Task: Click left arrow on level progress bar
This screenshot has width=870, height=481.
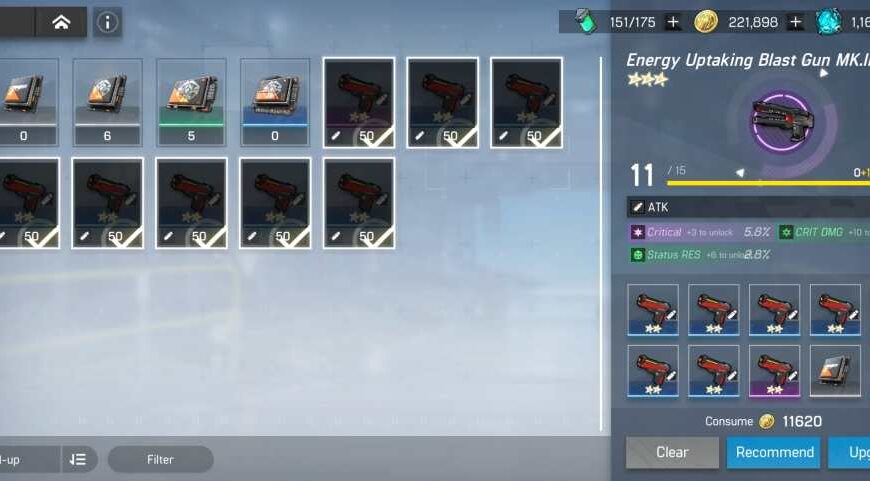Action: click(740, 173)
